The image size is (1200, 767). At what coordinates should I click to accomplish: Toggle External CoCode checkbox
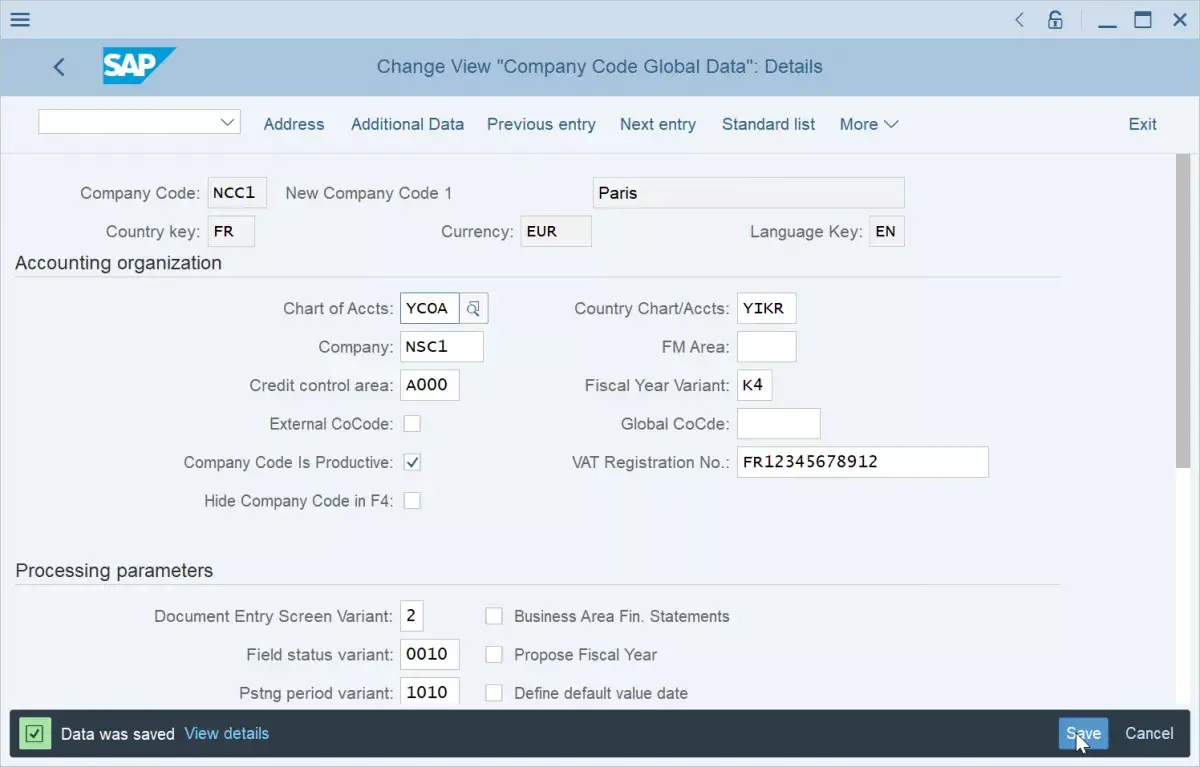[x=412, y=424]
